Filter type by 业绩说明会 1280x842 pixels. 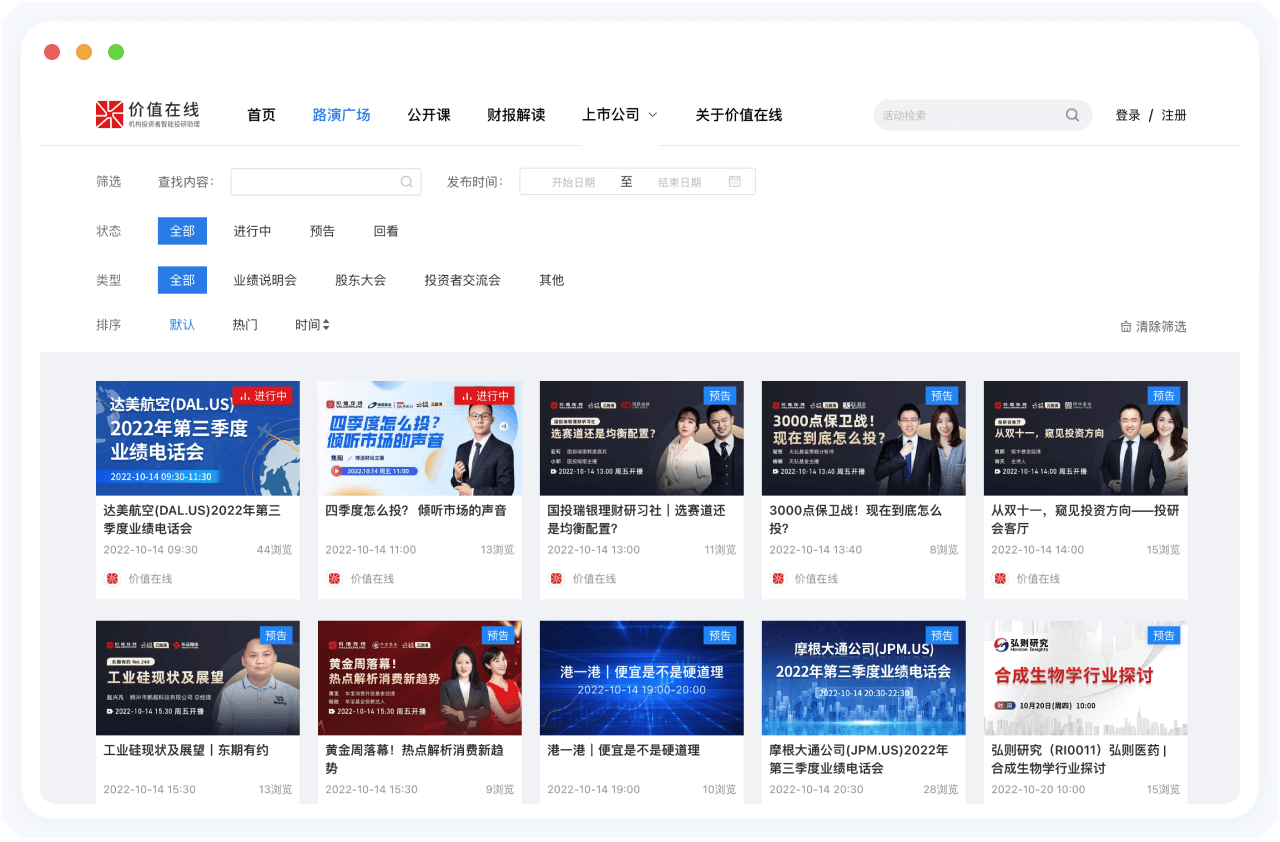coord(265,280)
